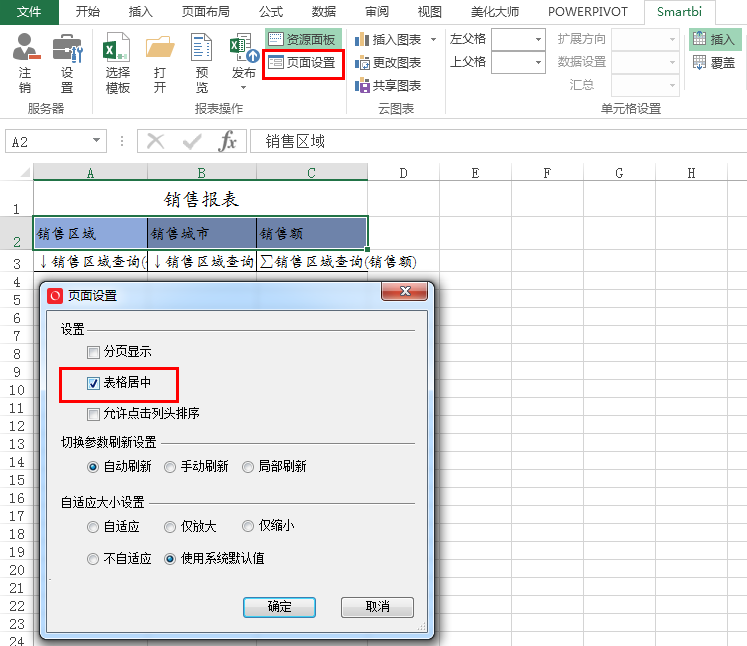Open the 上父格 dropdown

538,62
